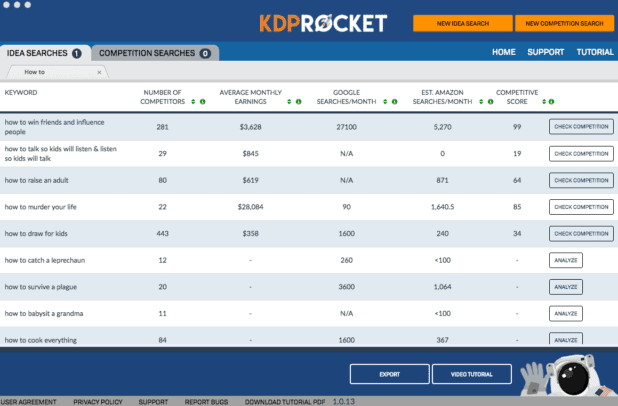Open info icon for Average Monthly Earnings
Screen dimensions: 618x406
click(x=298, y=102)
